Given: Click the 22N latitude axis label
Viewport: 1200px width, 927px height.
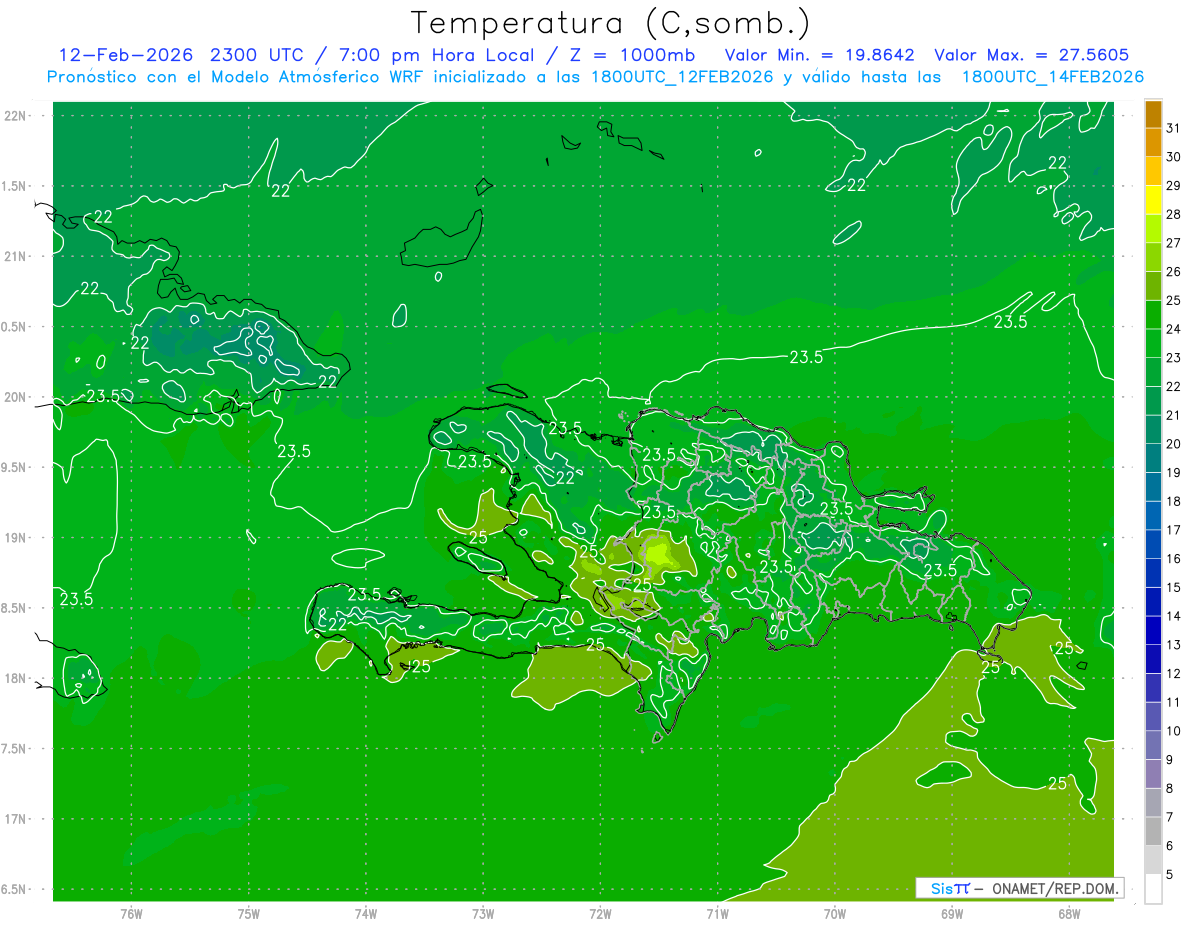Looking at the screenshot, I should point(16,116).
